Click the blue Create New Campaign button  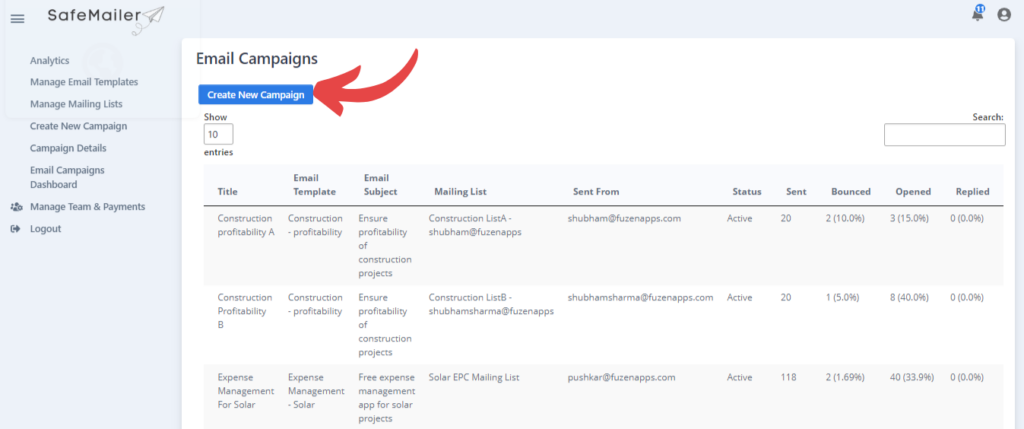pos(256,95)
